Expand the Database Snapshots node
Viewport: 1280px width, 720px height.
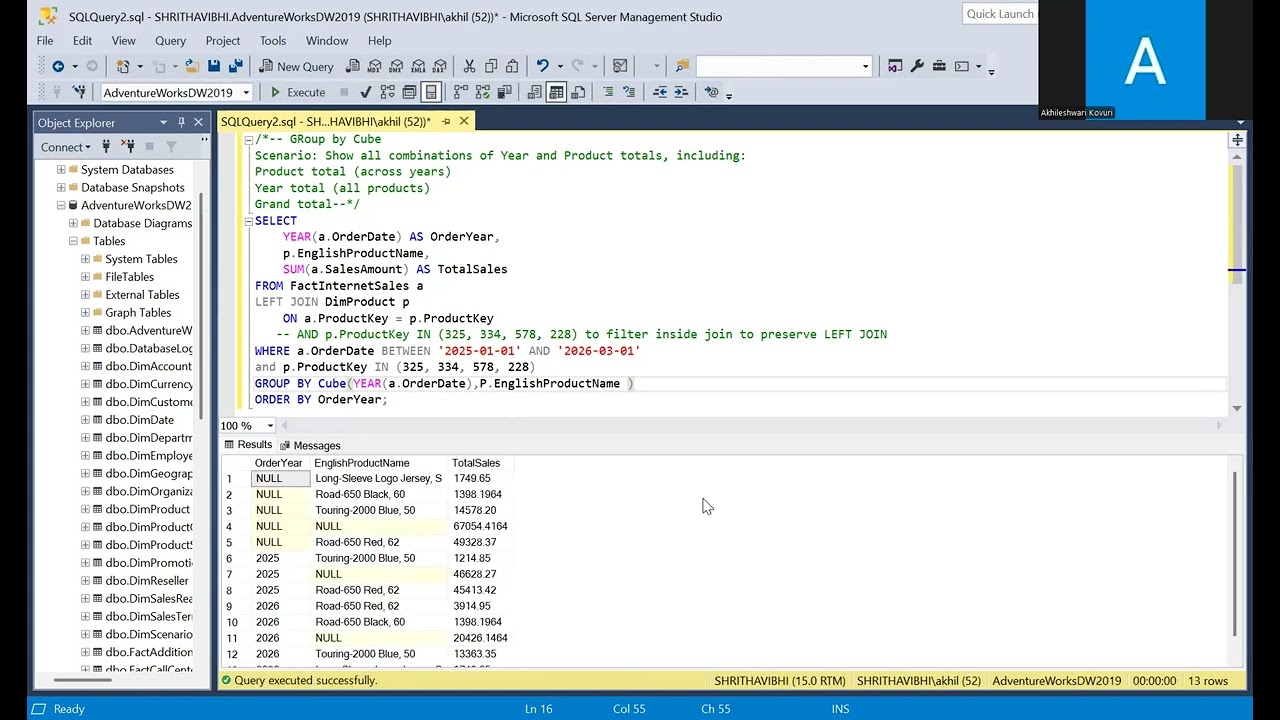pos(61,188)
